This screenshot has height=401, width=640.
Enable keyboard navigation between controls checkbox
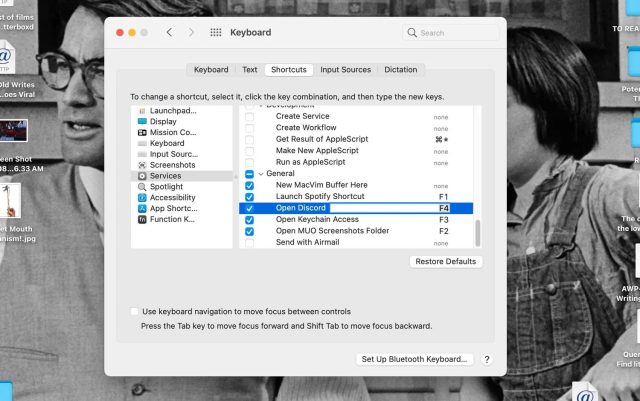[x=134, y=312]
